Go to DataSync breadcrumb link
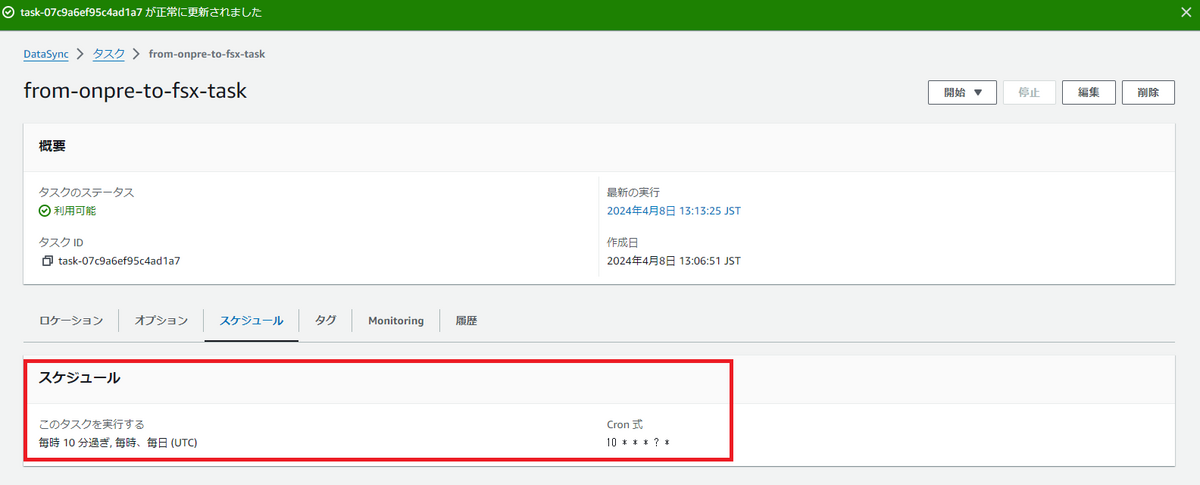This screenshot has width=1200, height=485. pyautogui.click(x=46, y=53)
